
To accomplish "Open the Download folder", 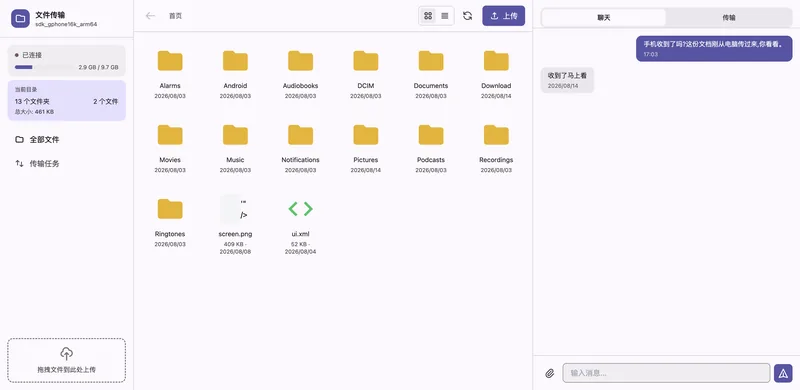I will 496,61.
